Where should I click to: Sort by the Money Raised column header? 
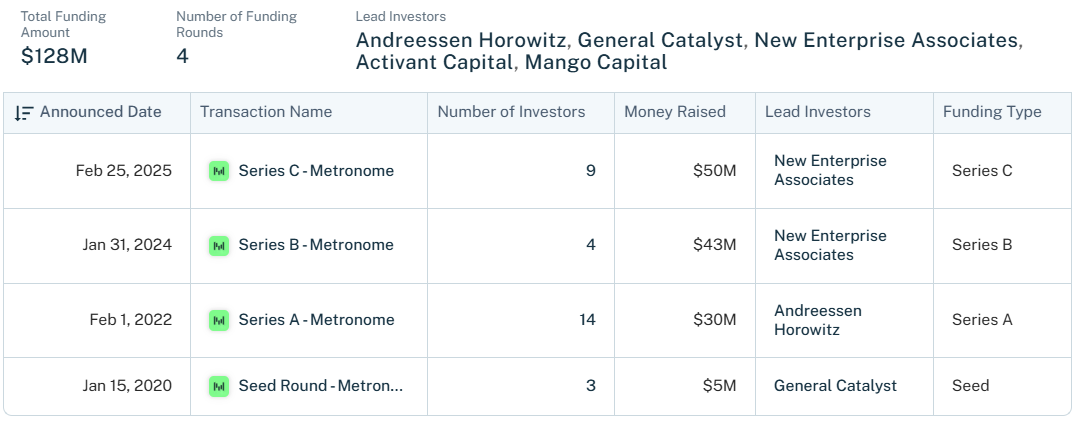[x=674, y=112]
